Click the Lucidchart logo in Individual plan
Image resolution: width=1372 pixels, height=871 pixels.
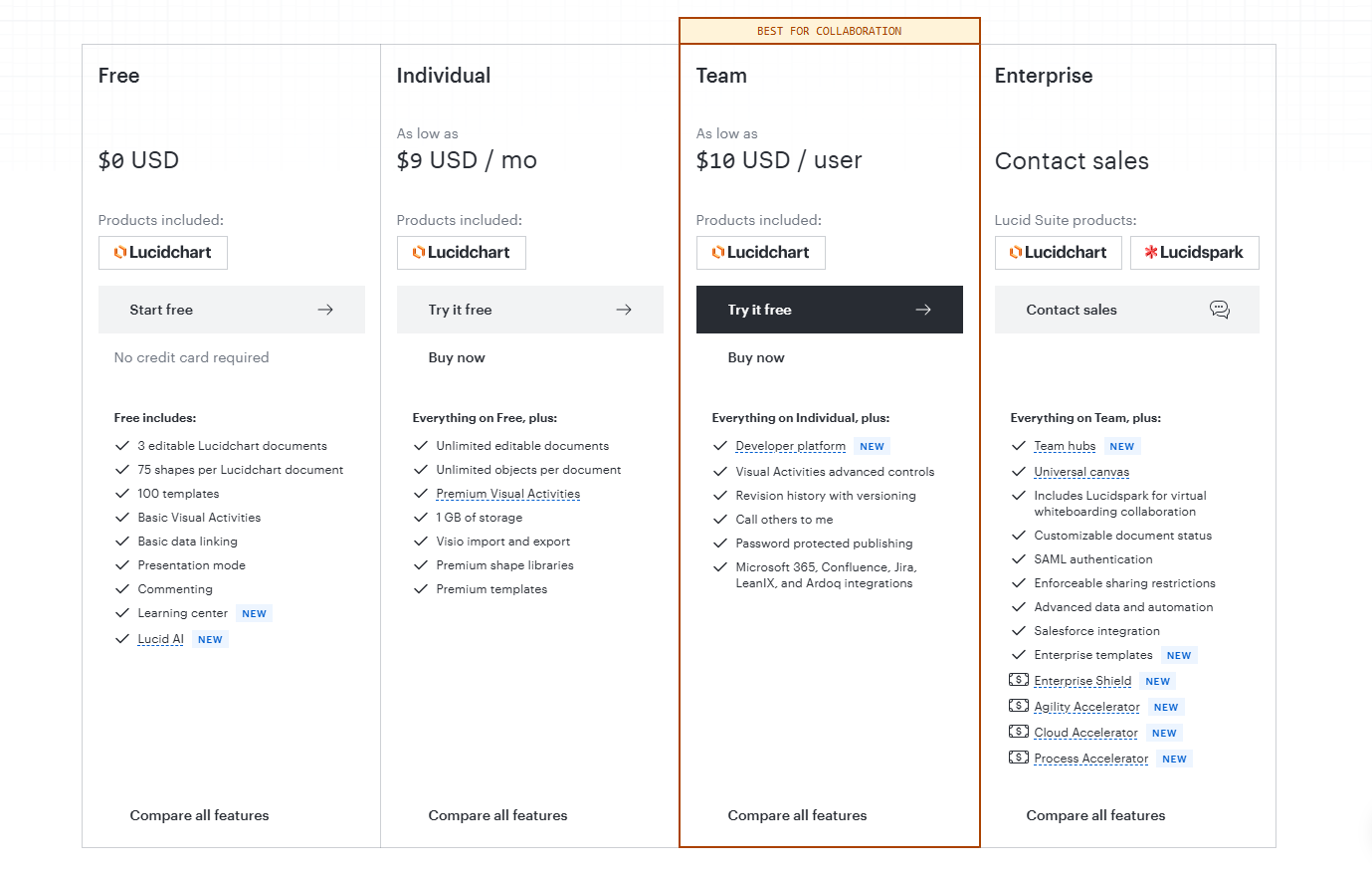(x=462, y=253)
